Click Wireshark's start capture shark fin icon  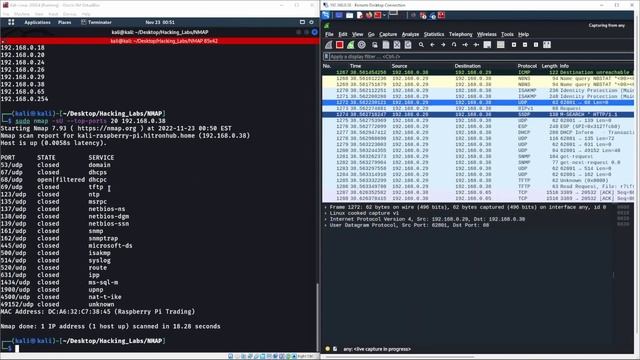[x=329, y=45]
